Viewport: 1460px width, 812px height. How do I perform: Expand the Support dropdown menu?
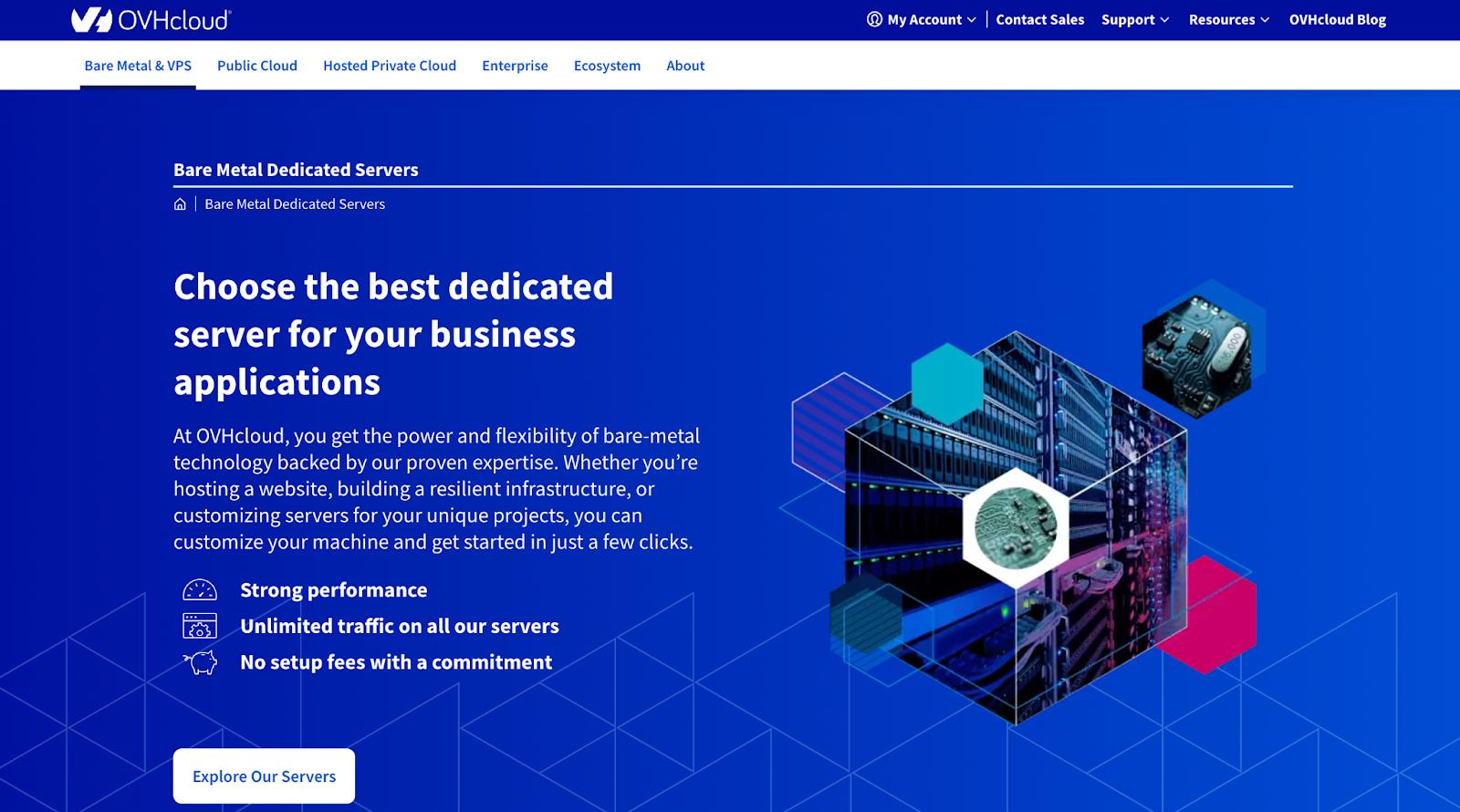pos(1135,19)
